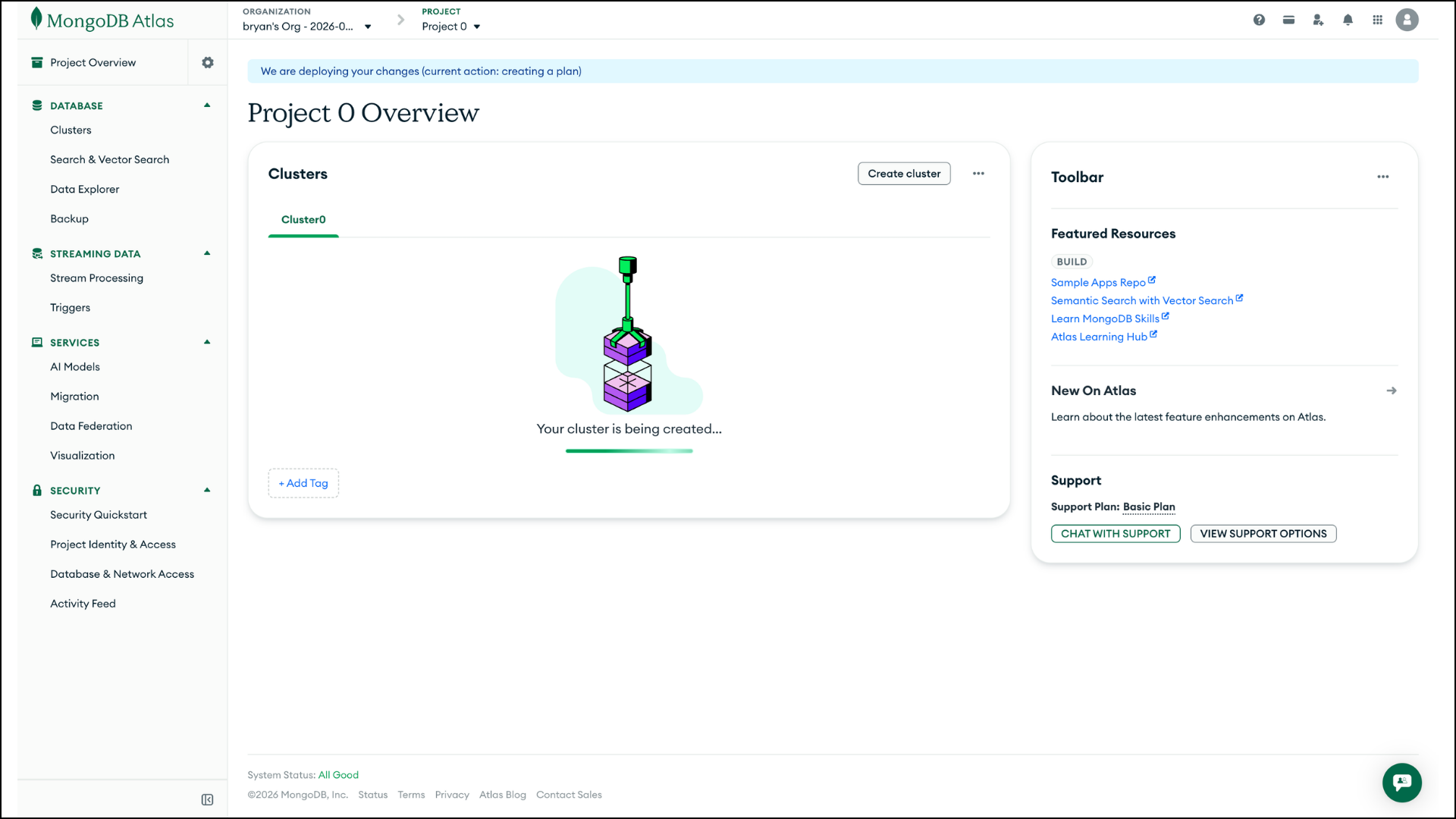
Task: Click the invite user icon in header
Action: click(1318, 20)
